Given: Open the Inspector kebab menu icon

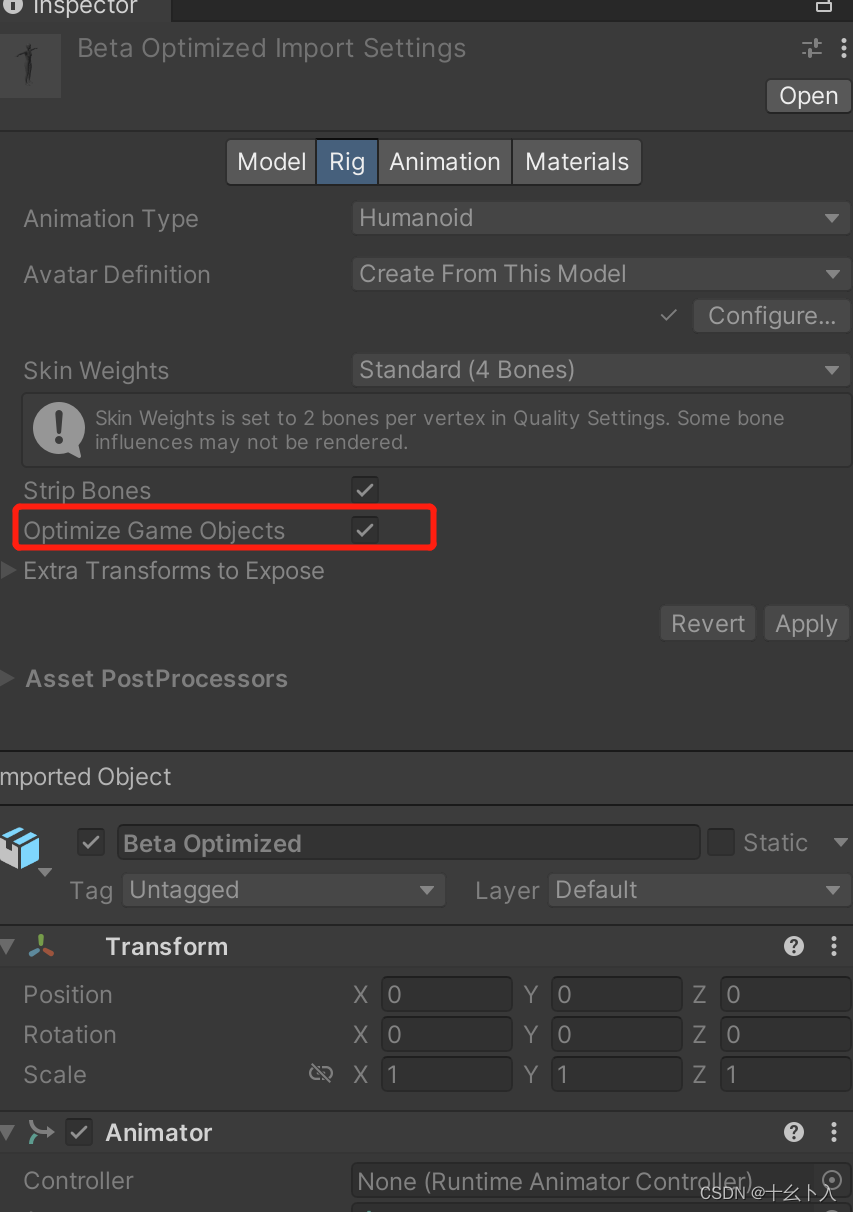Looking at the screenshot, I should coord(843,47).
